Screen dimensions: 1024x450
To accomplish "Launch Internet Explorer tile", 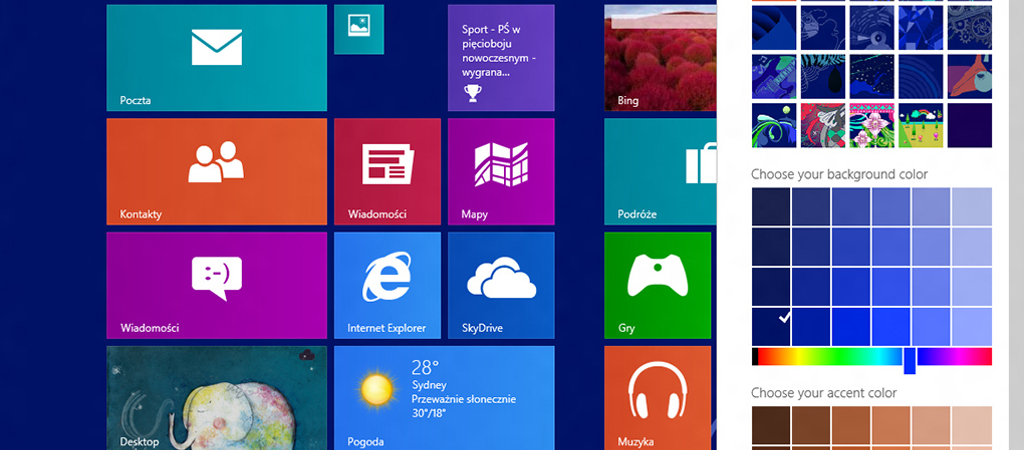I will (387, 285).
